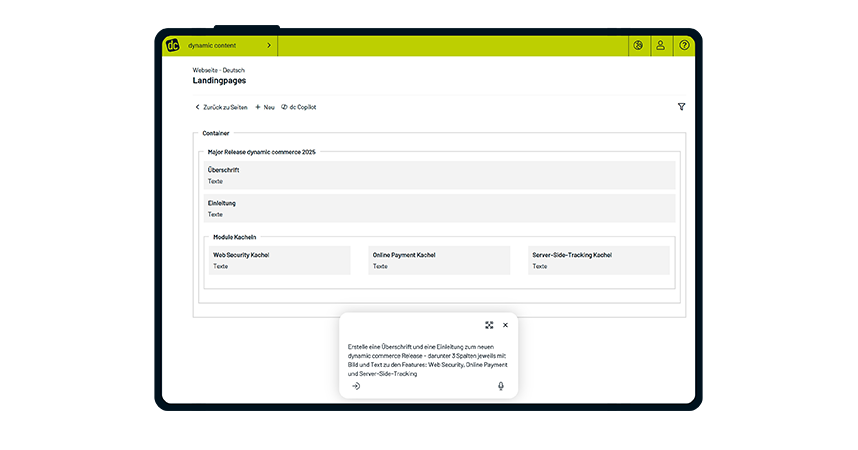The image size is (858, 450).
Task: Expand the Copilot dialog to fullscreen
Action: point(489,325)
